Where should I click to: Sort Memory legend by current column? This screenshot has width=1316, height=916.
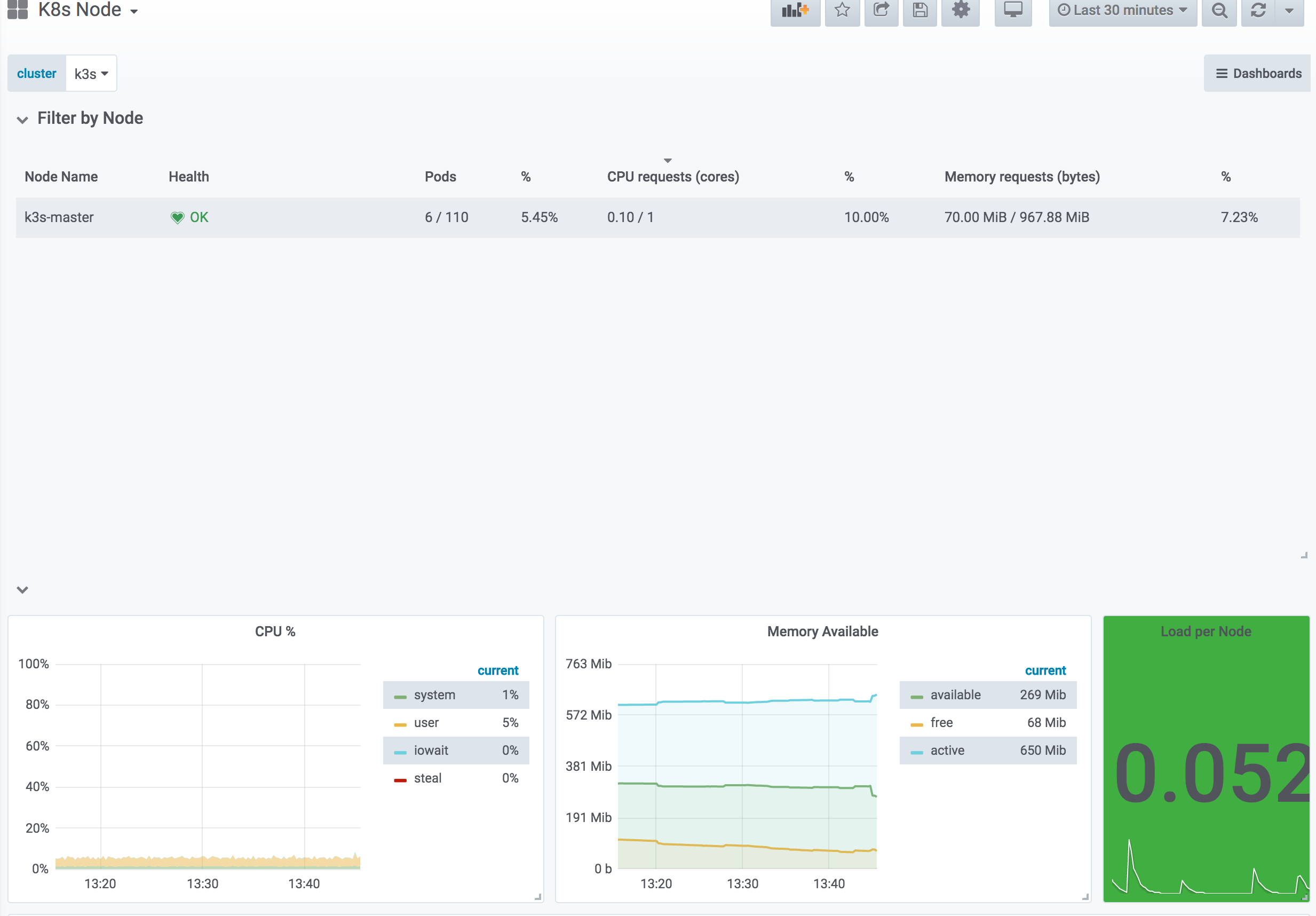click(x=1045, y=670)
